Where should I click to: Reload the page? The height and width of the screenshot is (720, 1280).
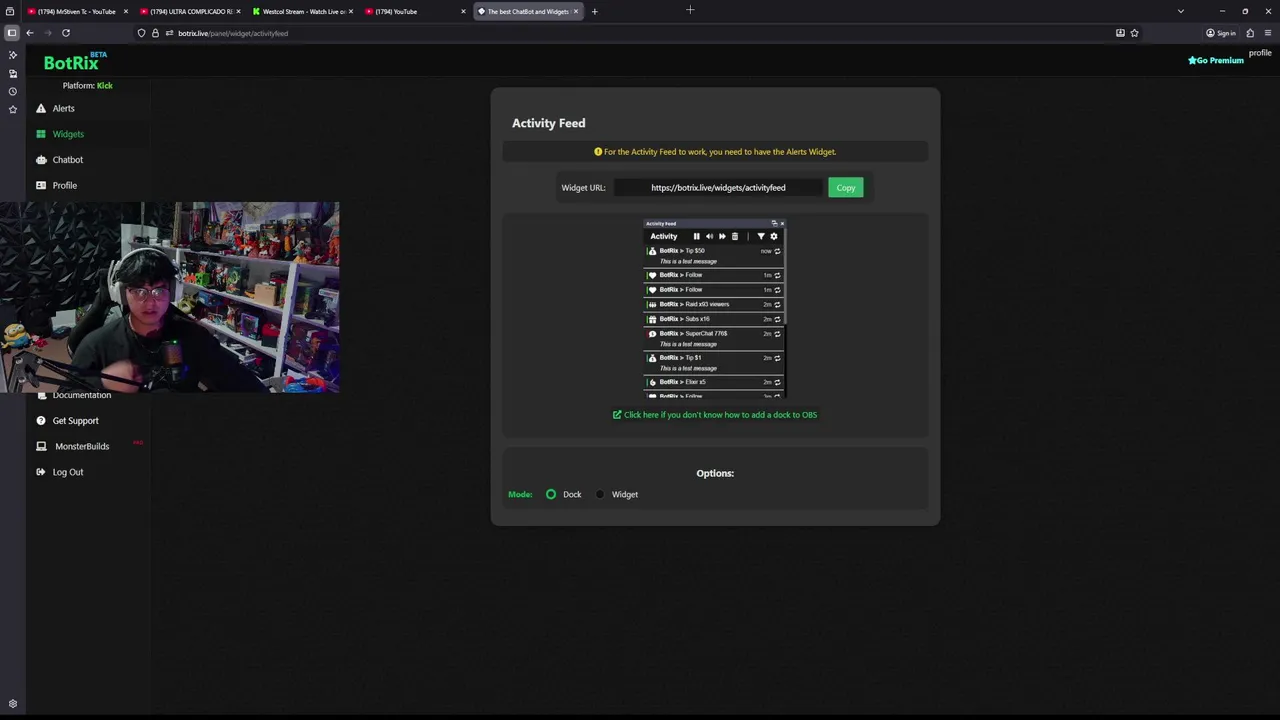coord(66,33)
